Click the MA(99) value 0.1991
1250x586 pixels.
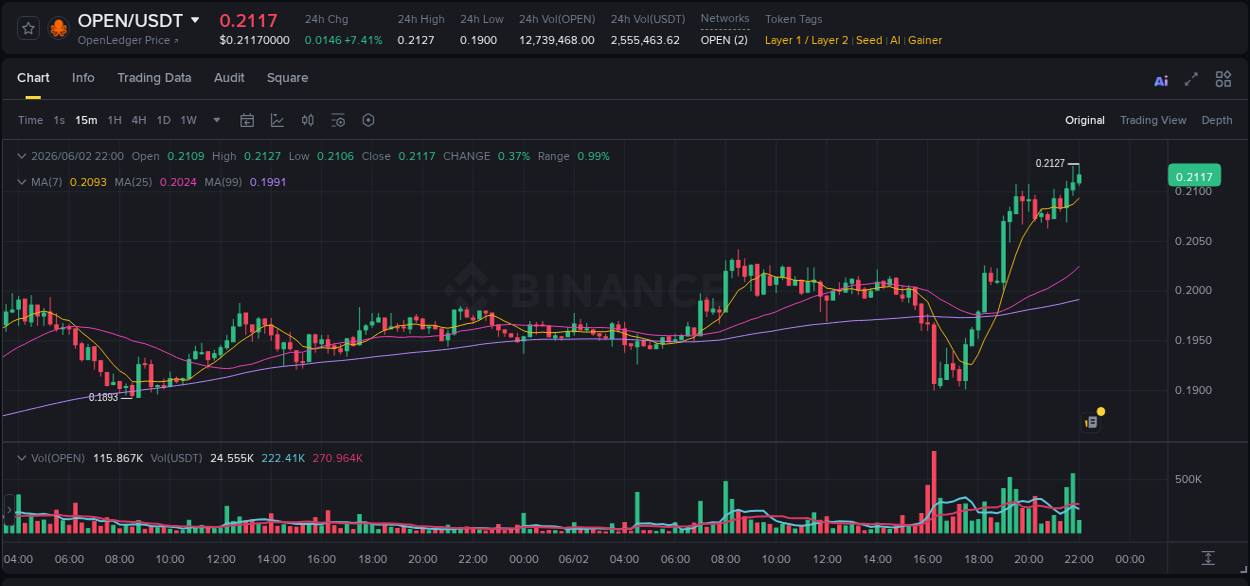[268, 182]
